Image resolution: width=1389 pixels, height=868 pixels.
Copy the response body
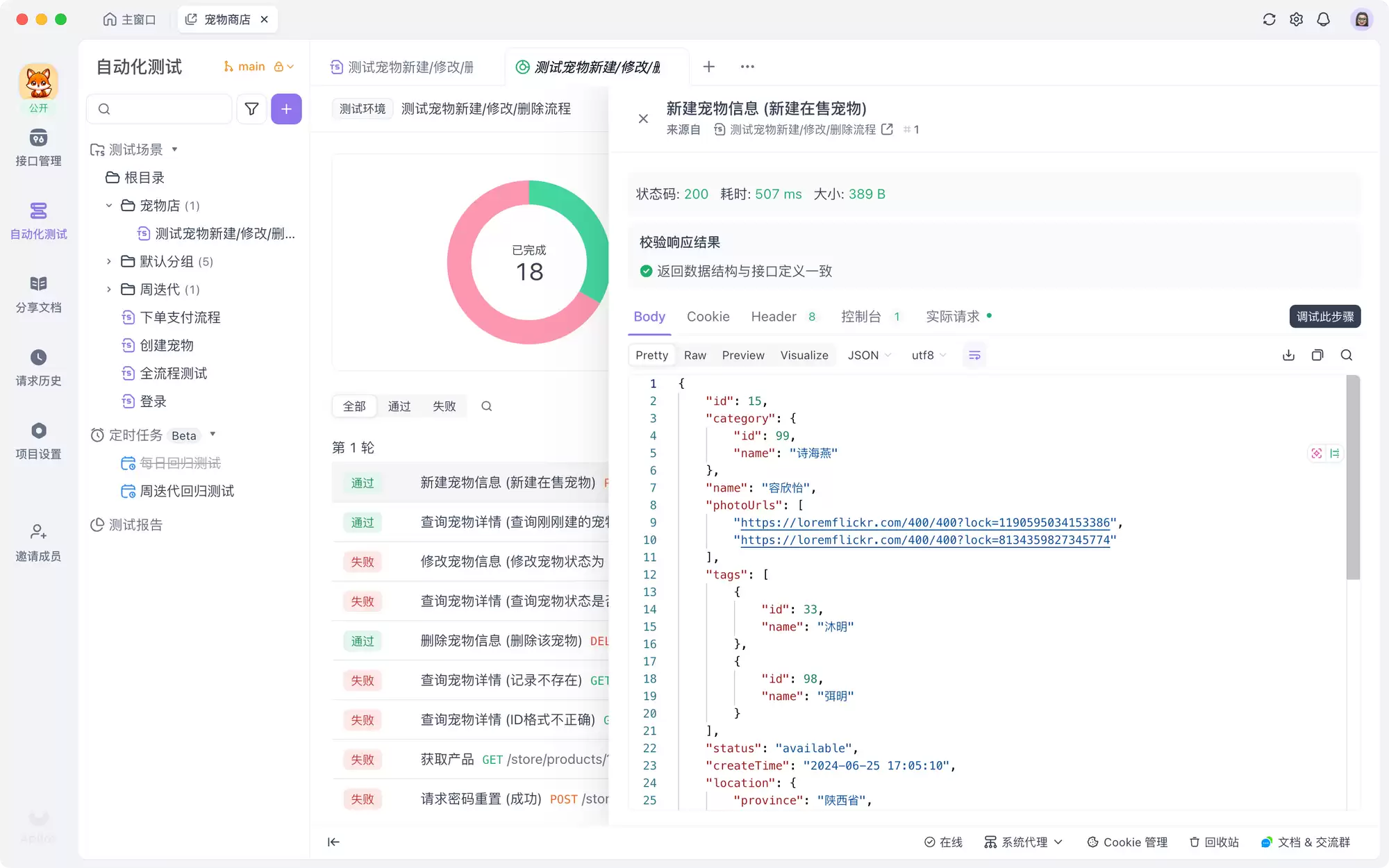tap(1317, 355)
